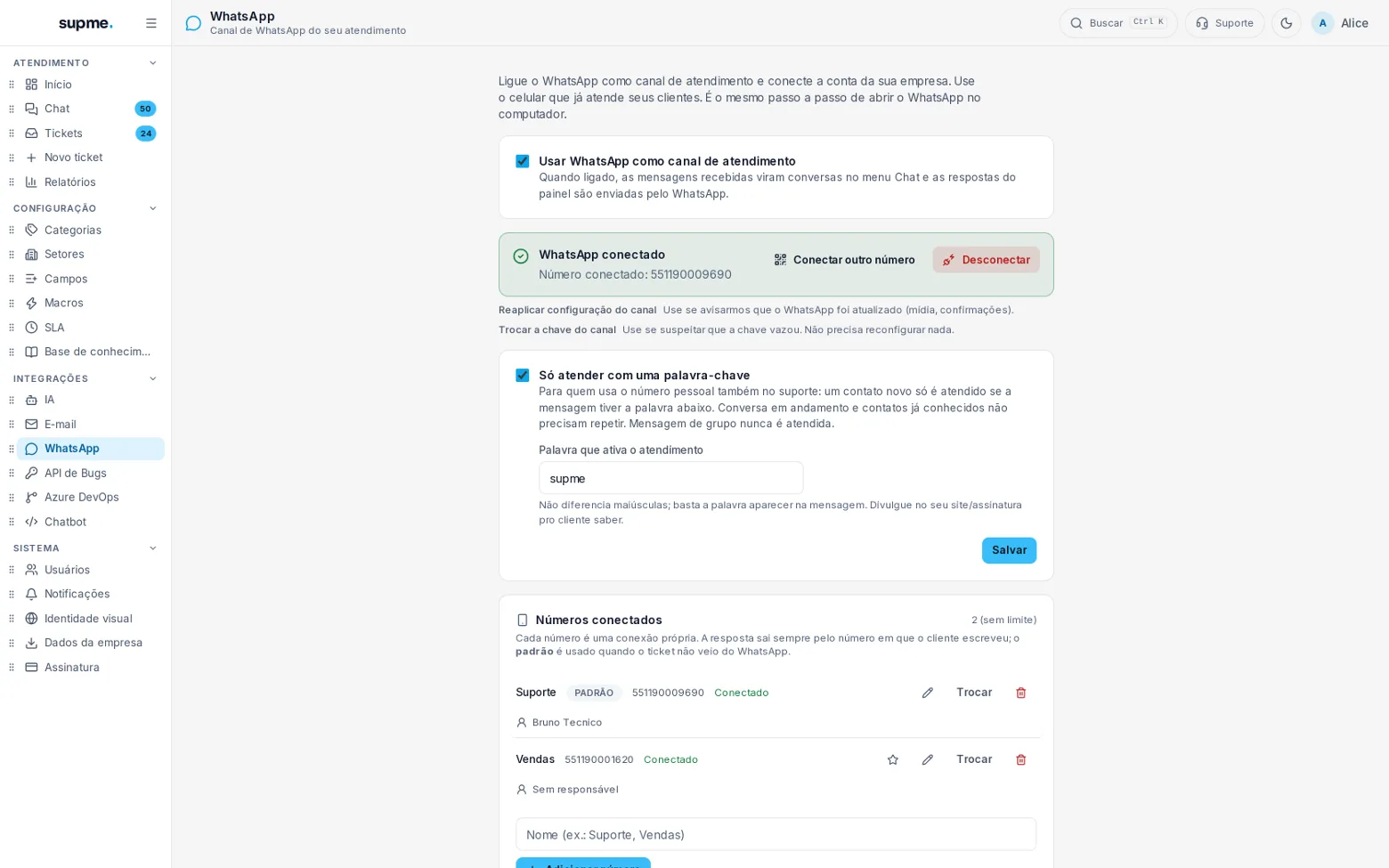Click Trocar for the Vendas number
This screenshot has height=868, width=1389.
974,759
